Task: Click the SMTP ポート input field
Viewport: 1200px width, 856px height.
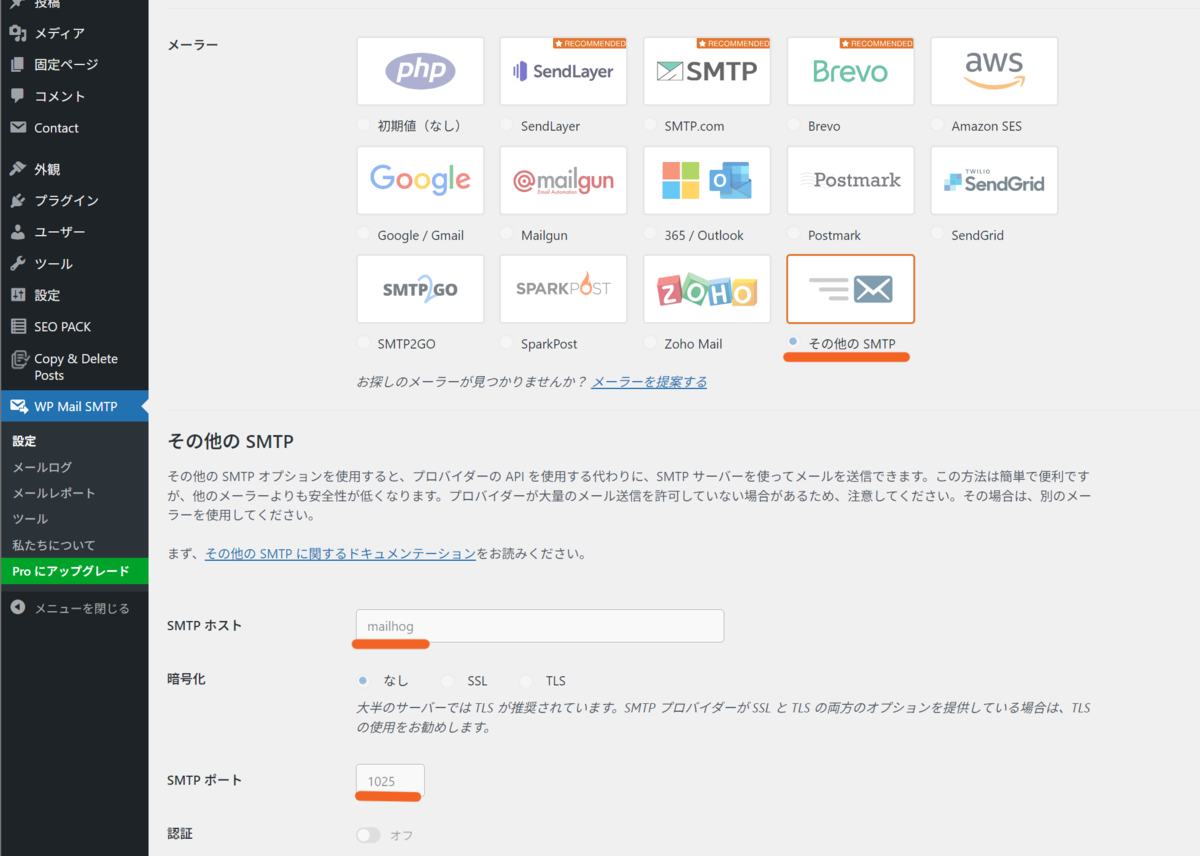Action: pos(390,781)
